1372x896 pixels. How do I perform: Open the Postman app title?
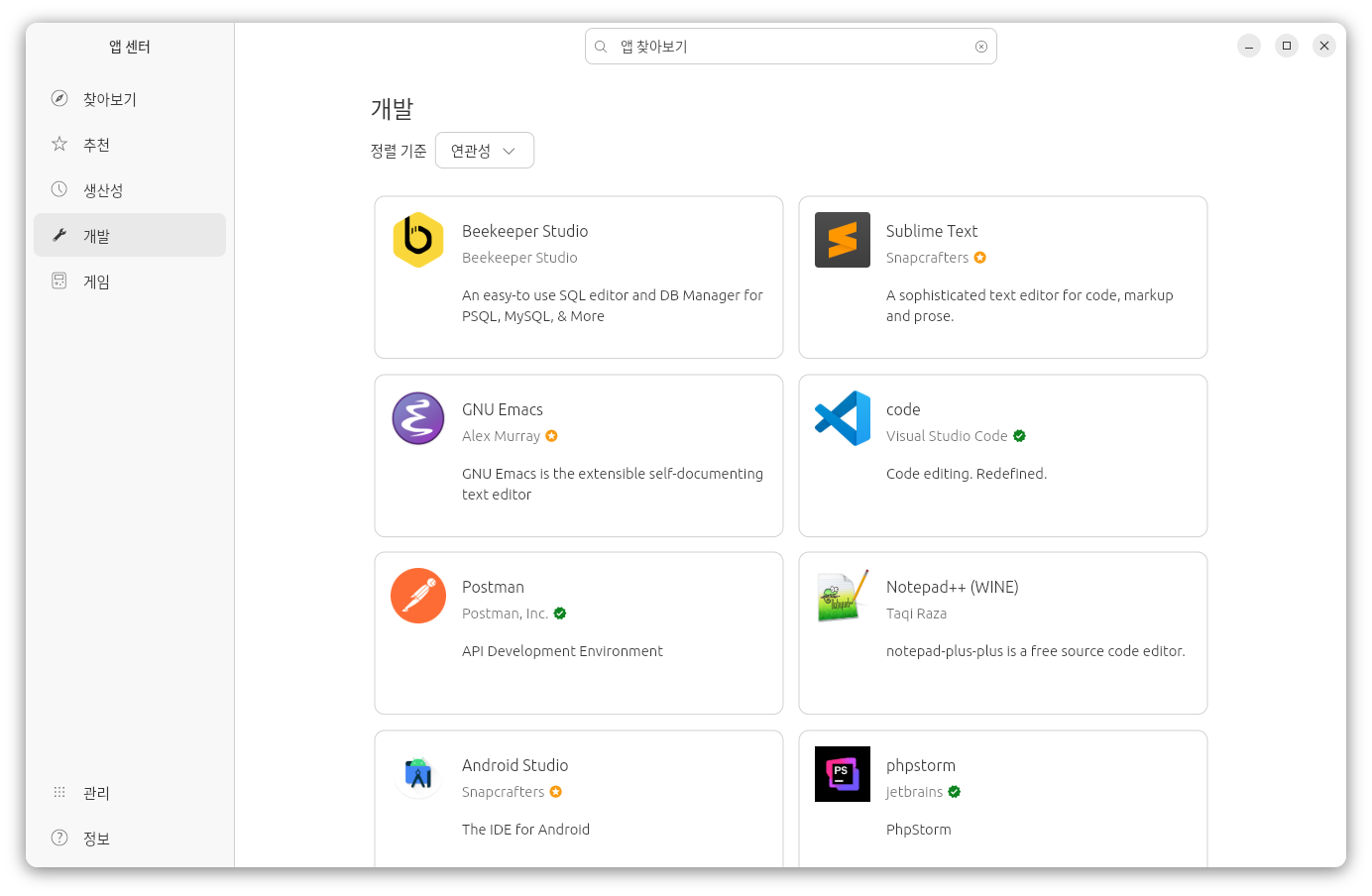[x=493, y=587]
